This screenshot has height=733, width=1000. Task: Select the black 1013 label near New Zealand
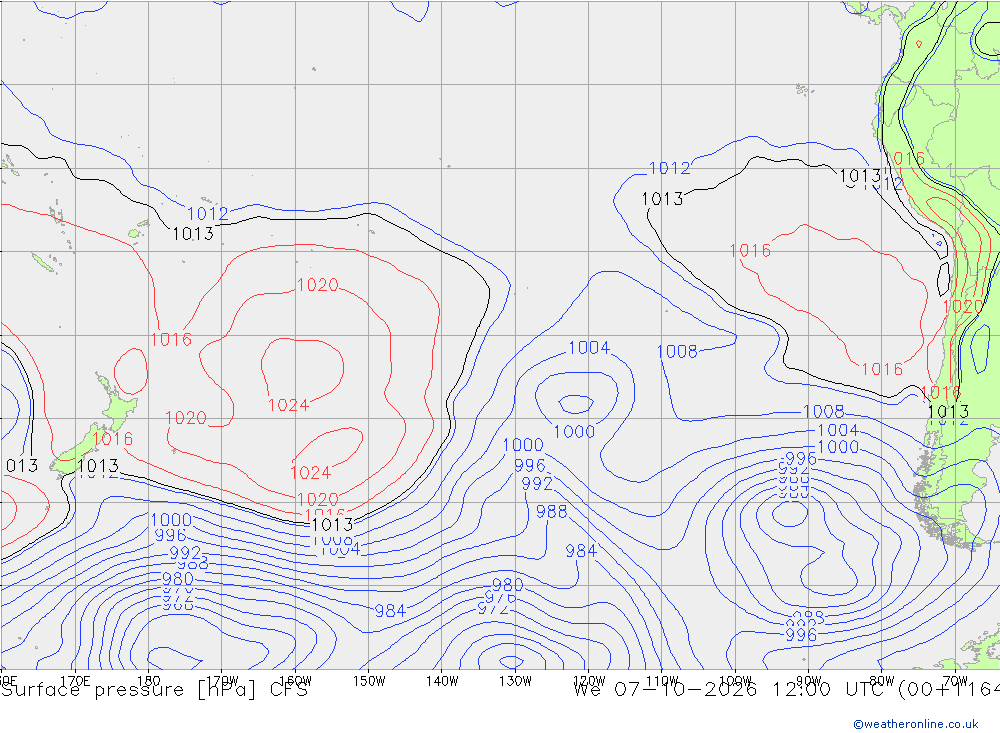98,466
